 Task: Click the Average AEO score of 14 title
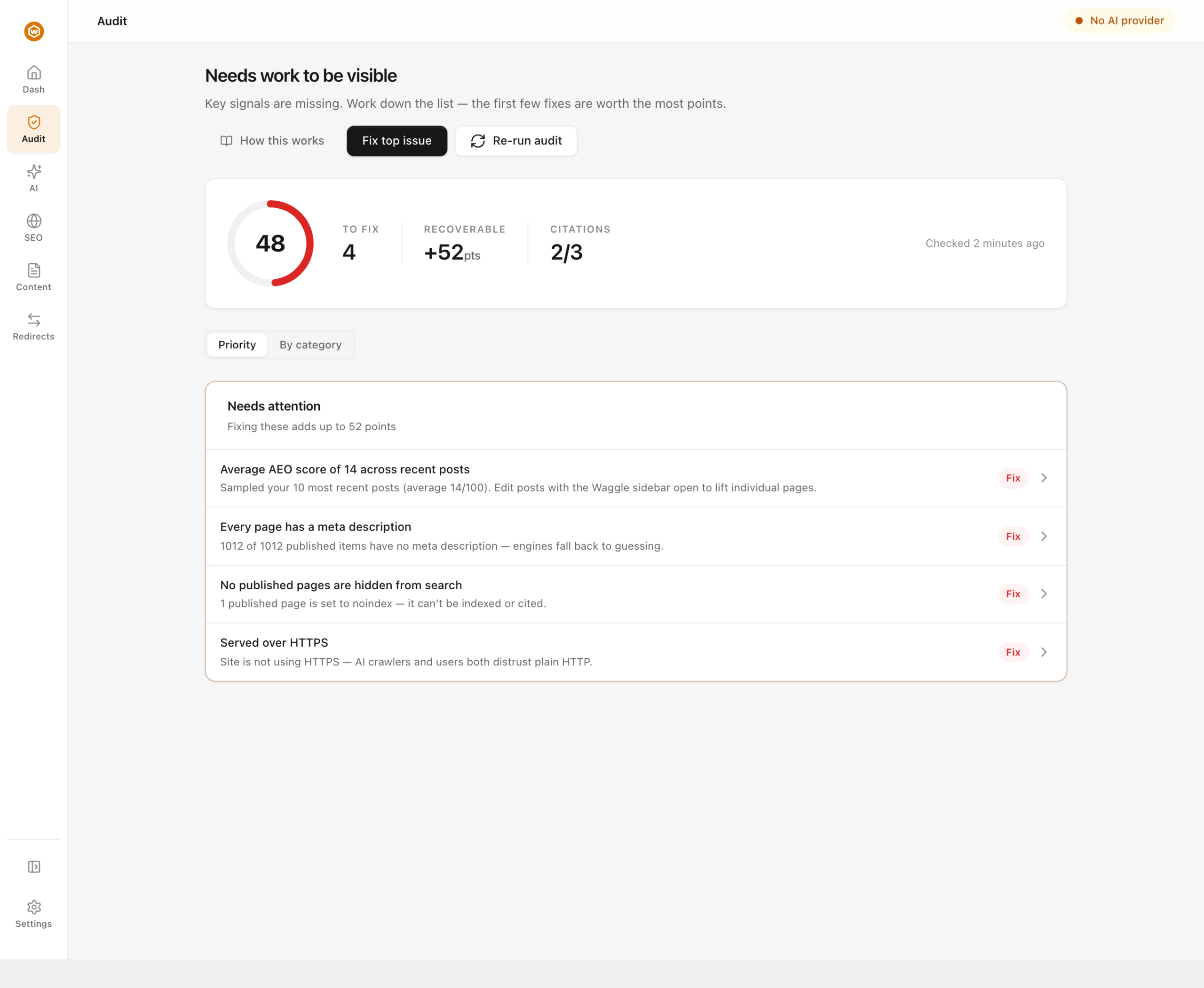(345, 469)
